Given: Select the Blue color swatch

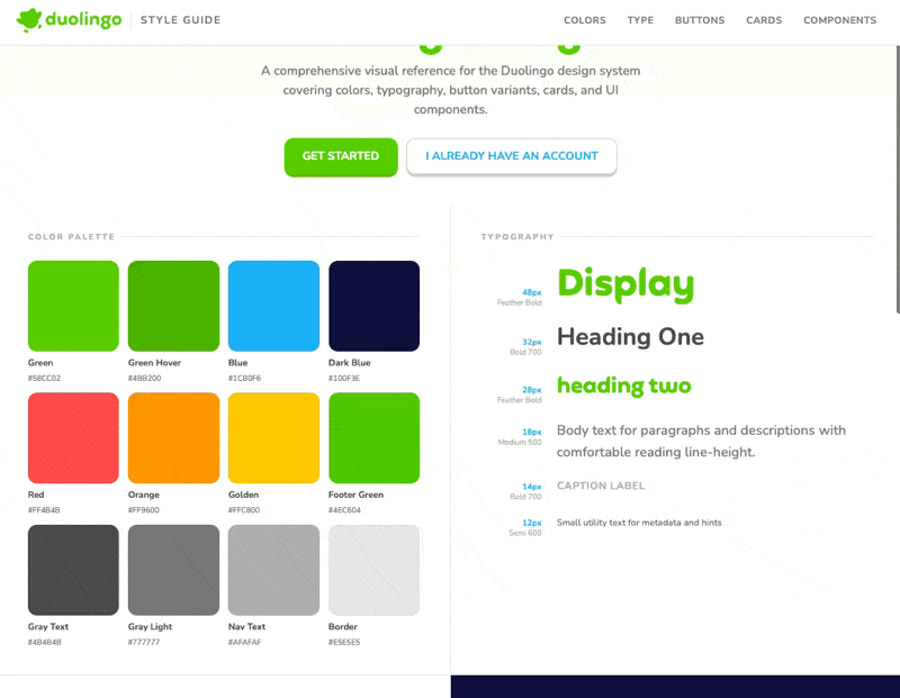Looking at the screenshot, I should click(274, 306).
